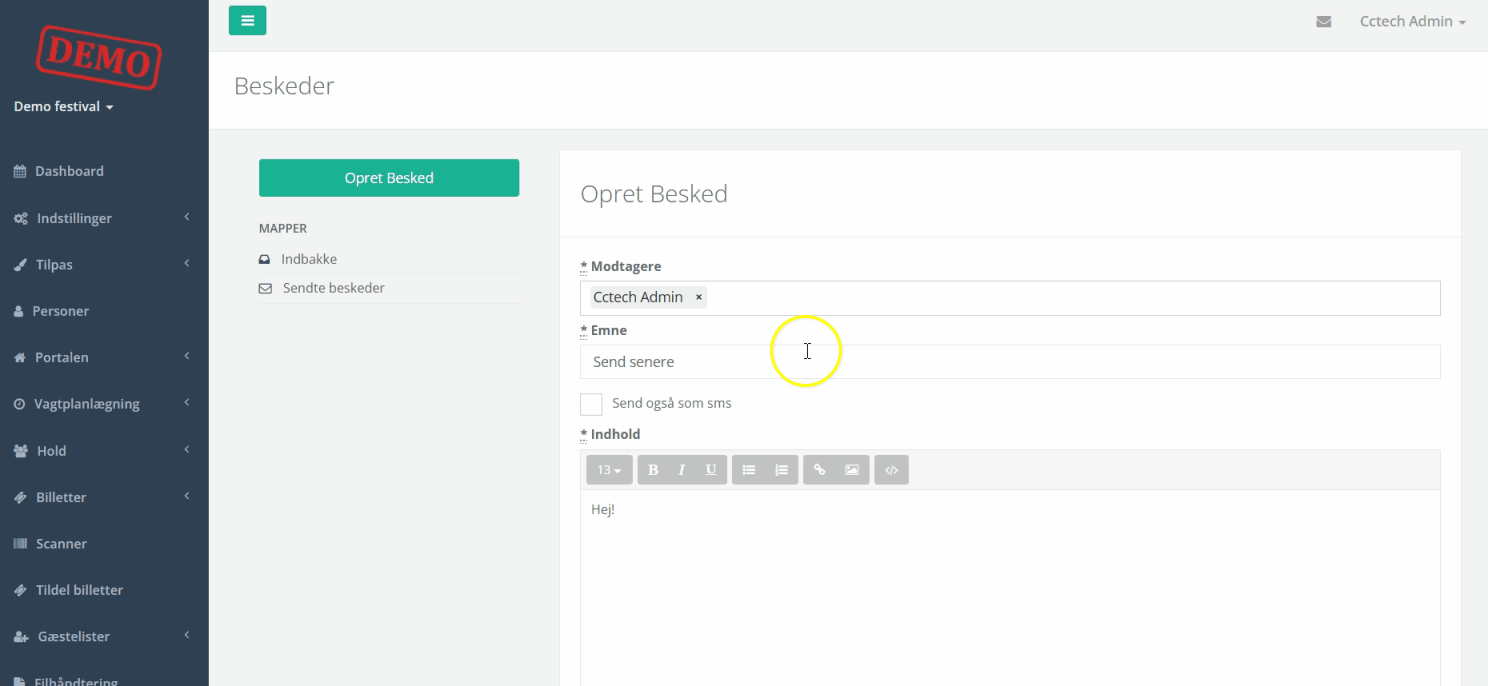Click the DEMO stamp logo

98,59
